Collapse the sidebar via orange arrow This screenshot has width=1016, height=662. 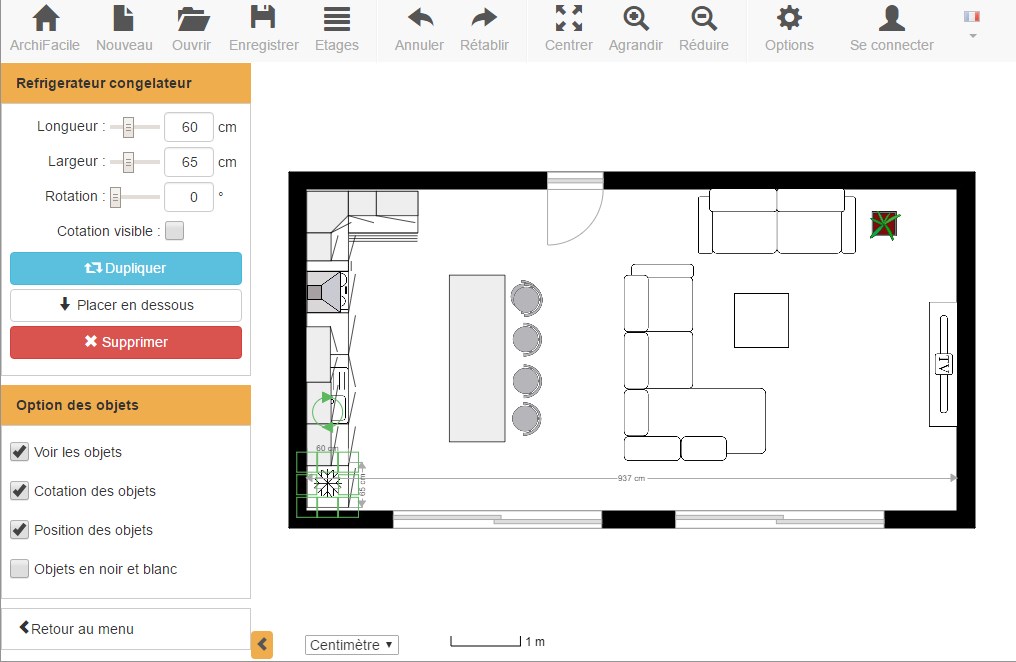coord(262,645)
